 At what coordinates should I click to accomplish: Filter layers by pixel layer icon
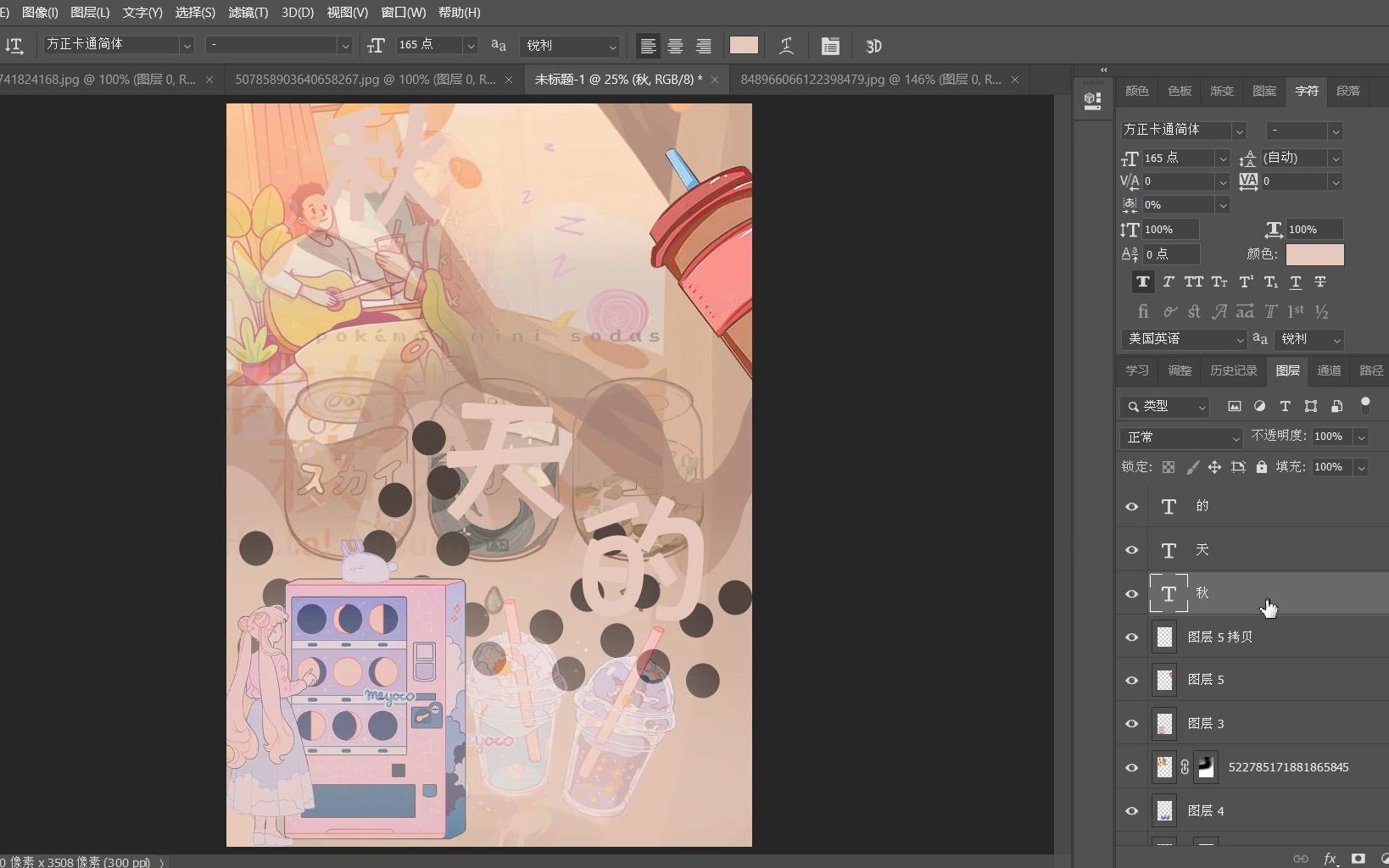(x=1235, y=406)
